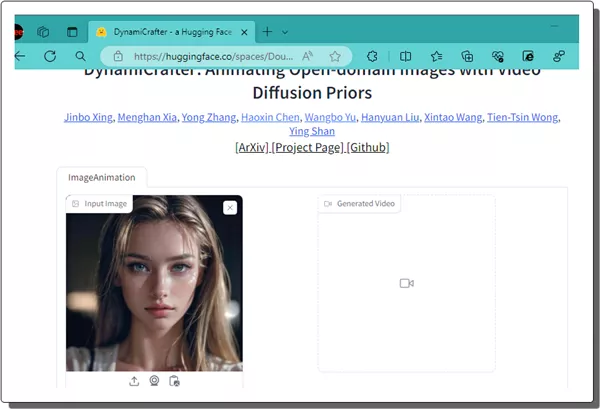This screenshot has width=600, height=409.
Task: Open the search magnifier icon
Action: coord(80,56)
